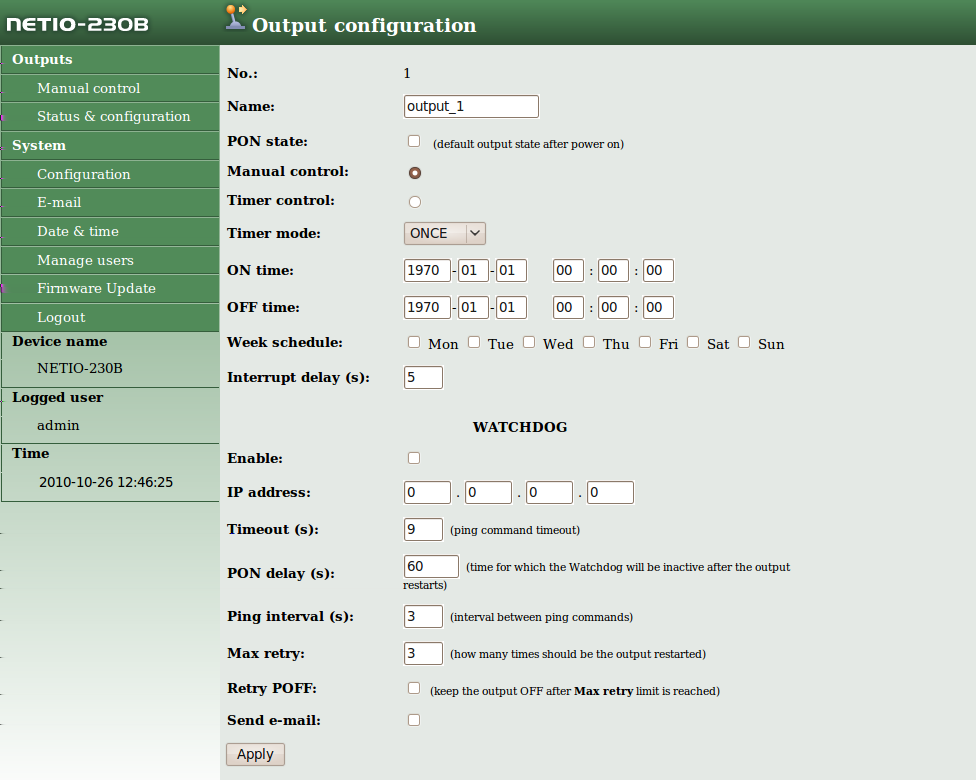Open Manage users page

[x=85, y=260]
